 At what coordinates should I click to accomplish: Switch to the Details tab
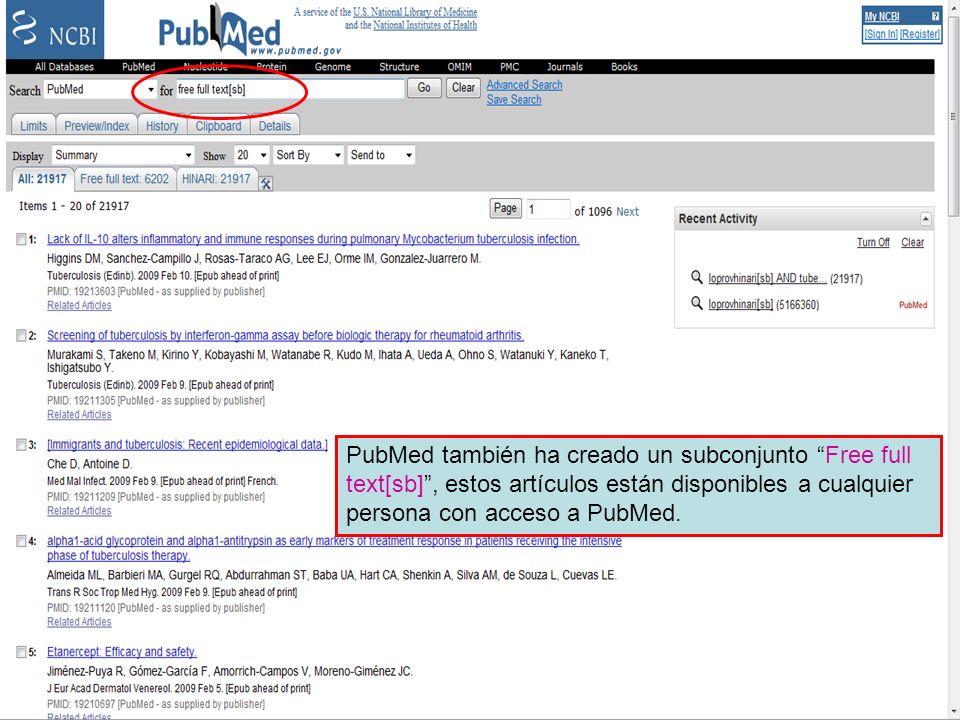coord(275,126)
